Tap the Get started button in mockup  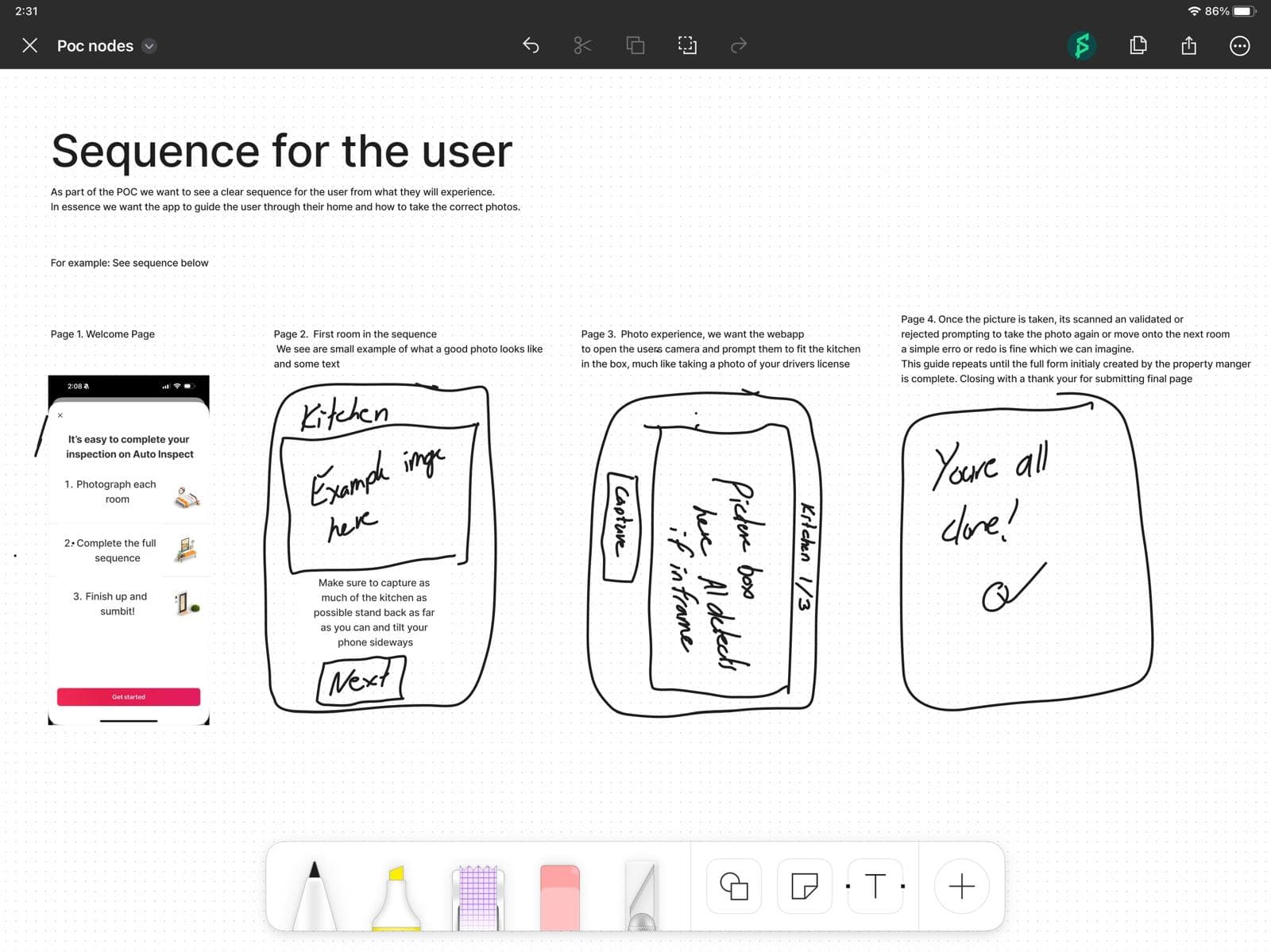tap(129, 696)
